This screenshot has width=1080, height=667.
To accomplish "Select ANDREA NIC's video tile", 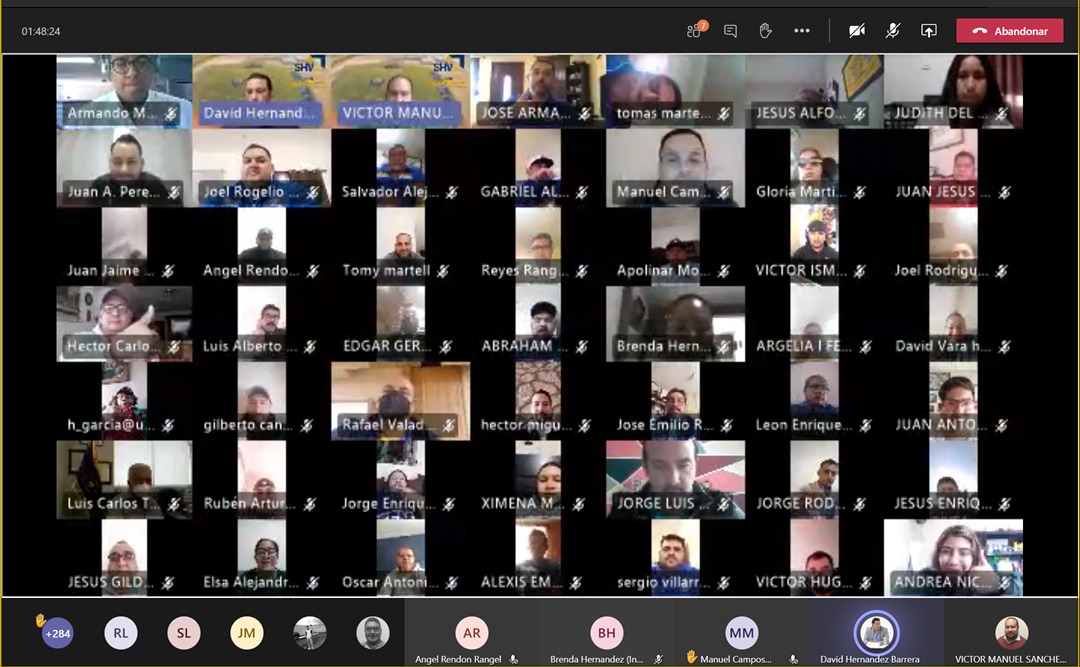I will coord(953,557).
